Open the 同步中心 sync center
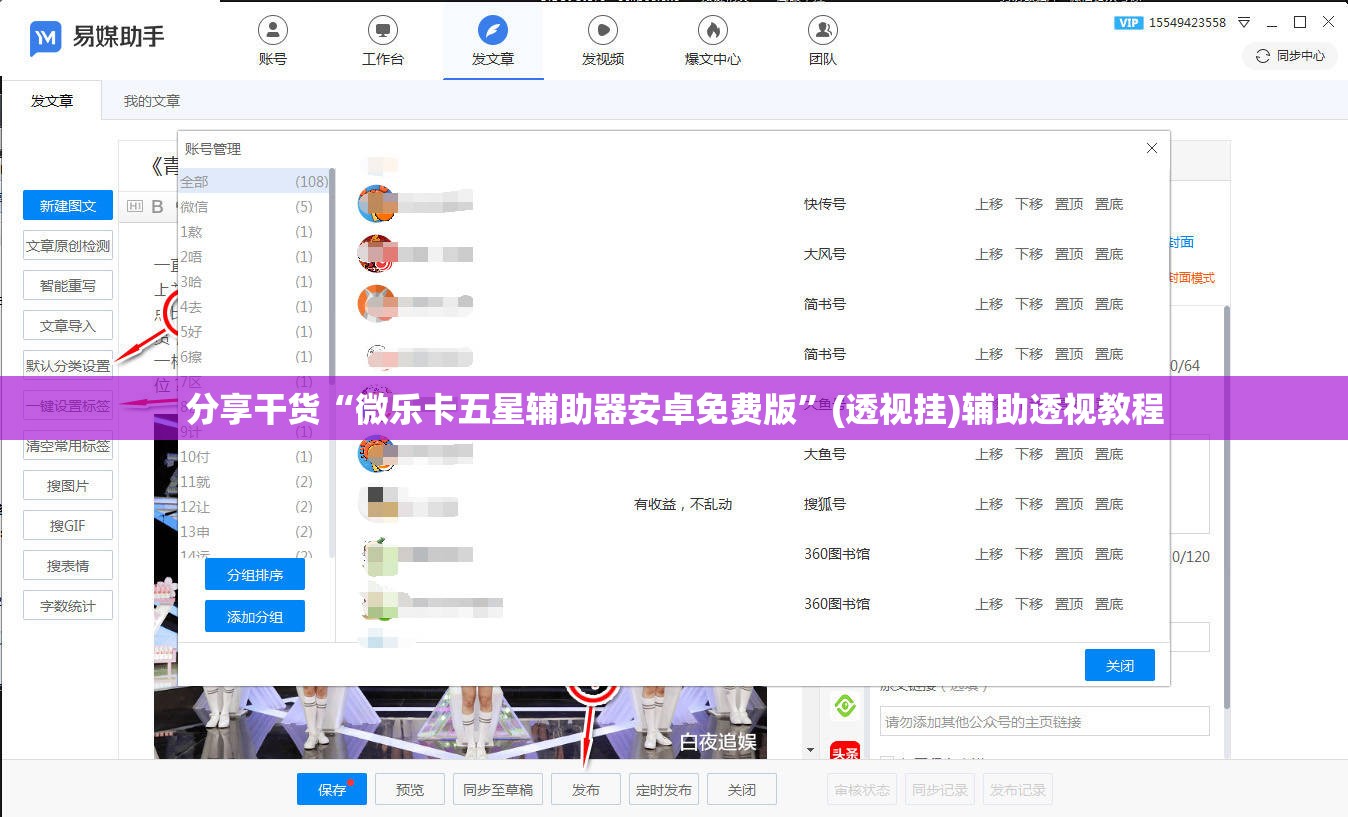The image size is (1348, 817). click(1290, 56)
